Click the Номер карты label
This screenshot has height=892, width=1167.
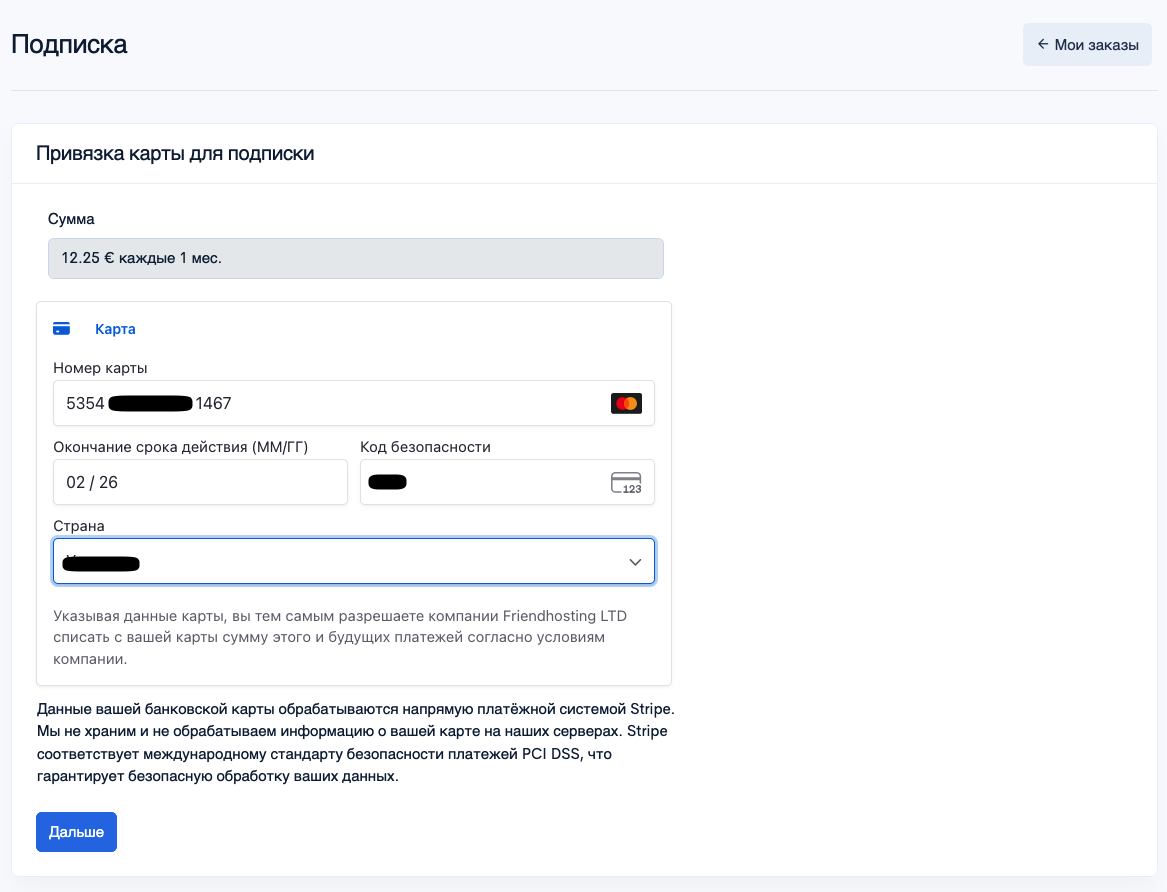(100, 368)
